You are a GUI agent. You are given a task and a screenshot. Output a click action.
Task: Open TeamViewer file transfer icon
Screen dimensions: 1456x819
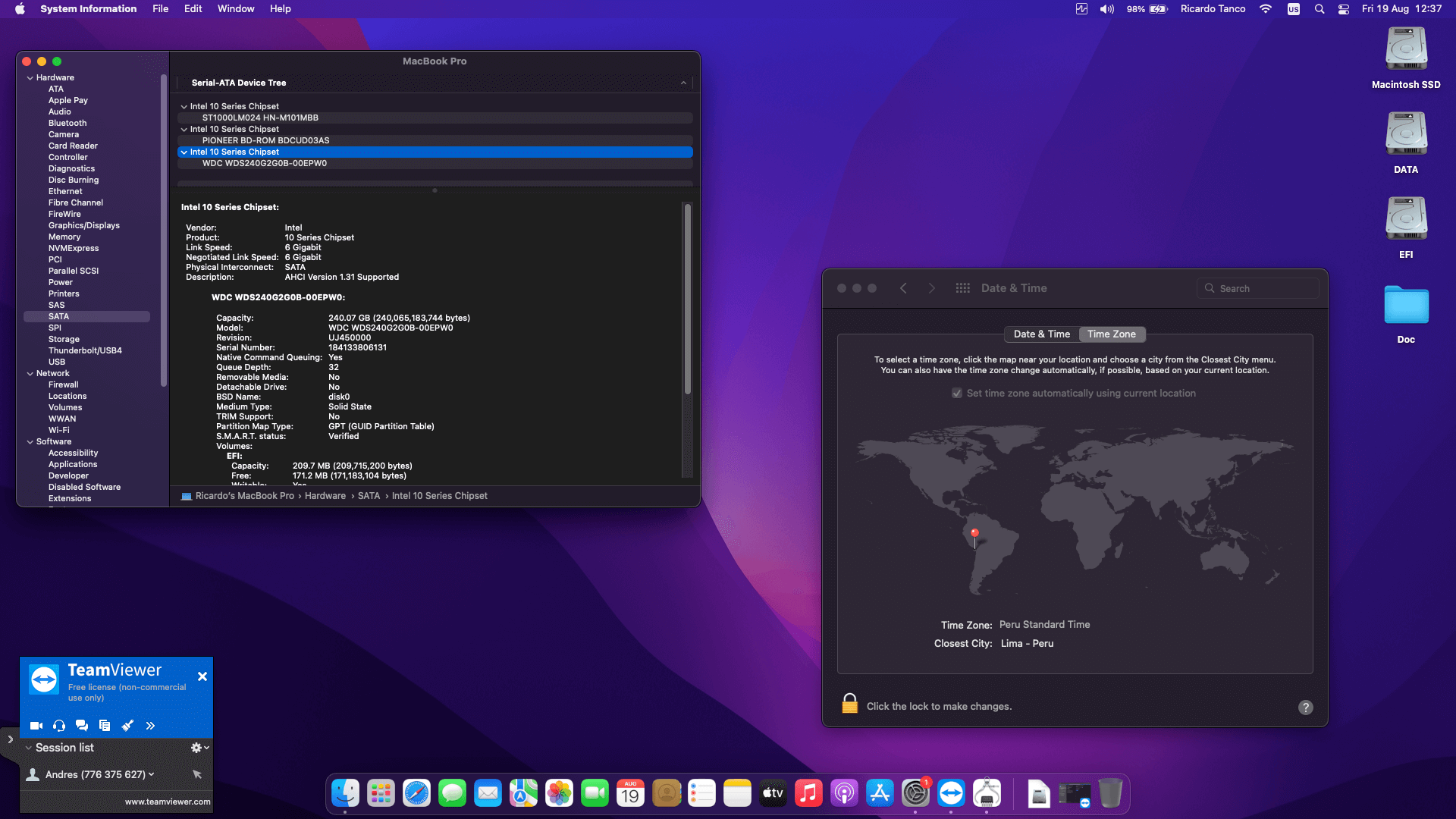point(105,726)
